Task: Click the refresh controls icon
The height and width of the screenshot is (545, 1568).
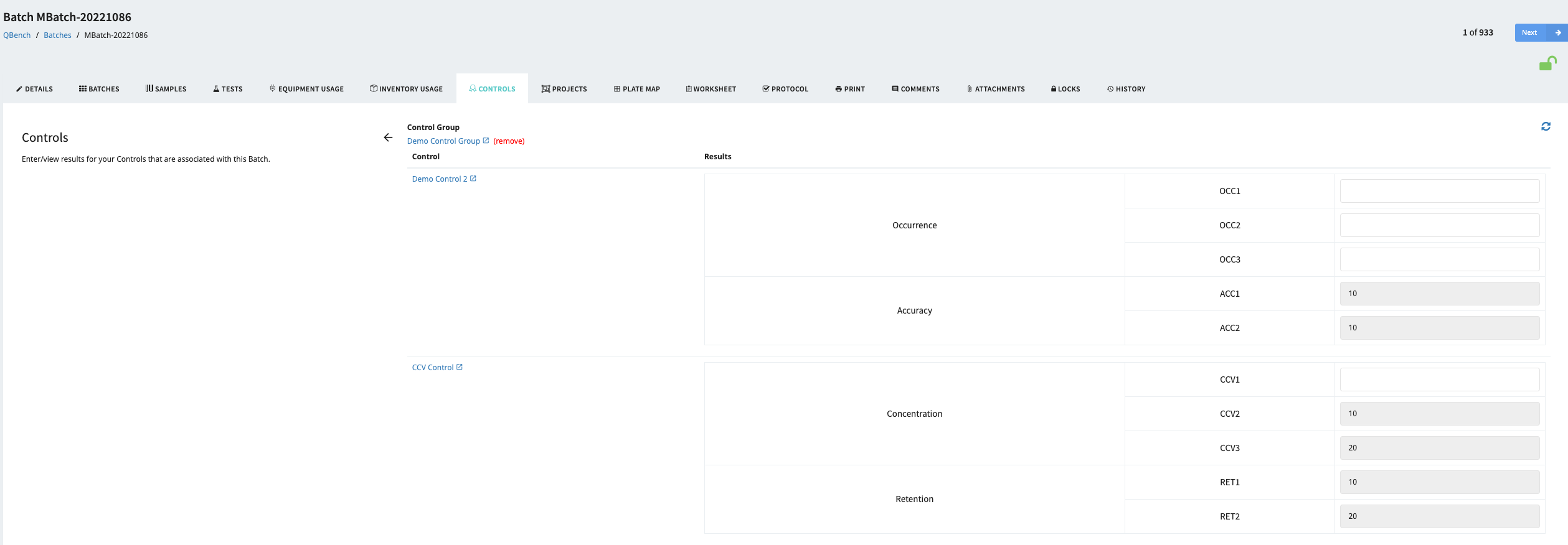Action: 1546,126
